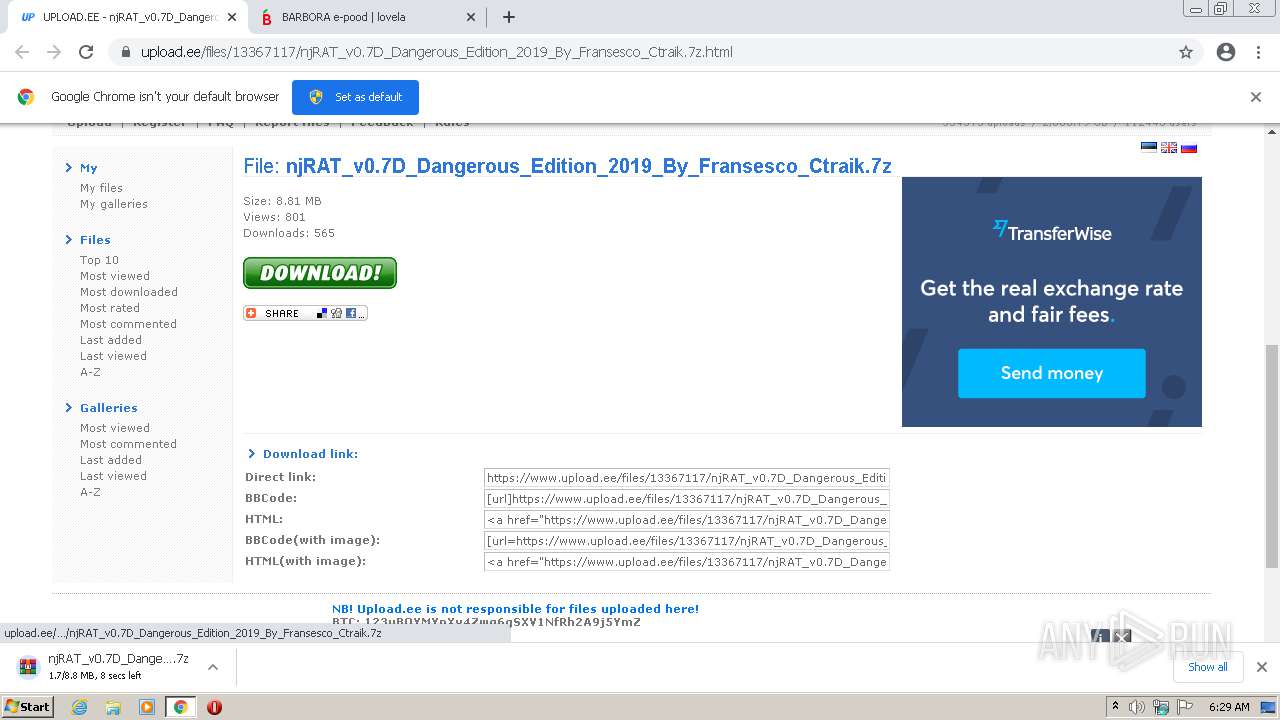Expand the download item options chevron

click(x=213, y=667)
